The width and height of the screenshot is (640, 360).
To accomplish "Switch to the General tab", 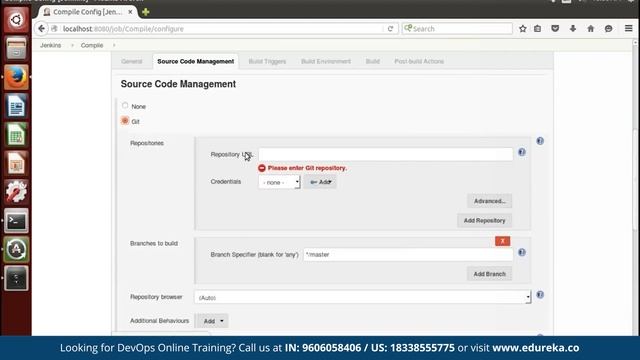I will (x=131, y=61).
